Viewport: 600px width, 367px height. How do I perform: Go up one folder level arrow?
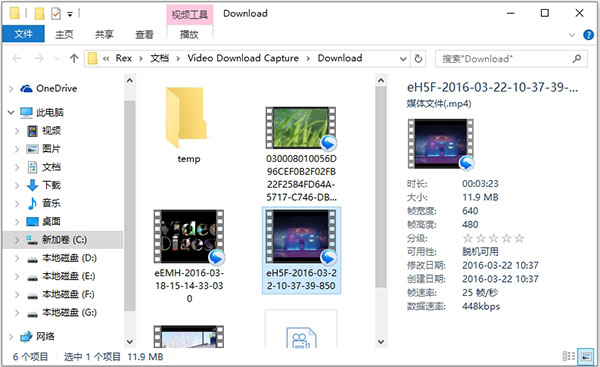click(74, 58)
